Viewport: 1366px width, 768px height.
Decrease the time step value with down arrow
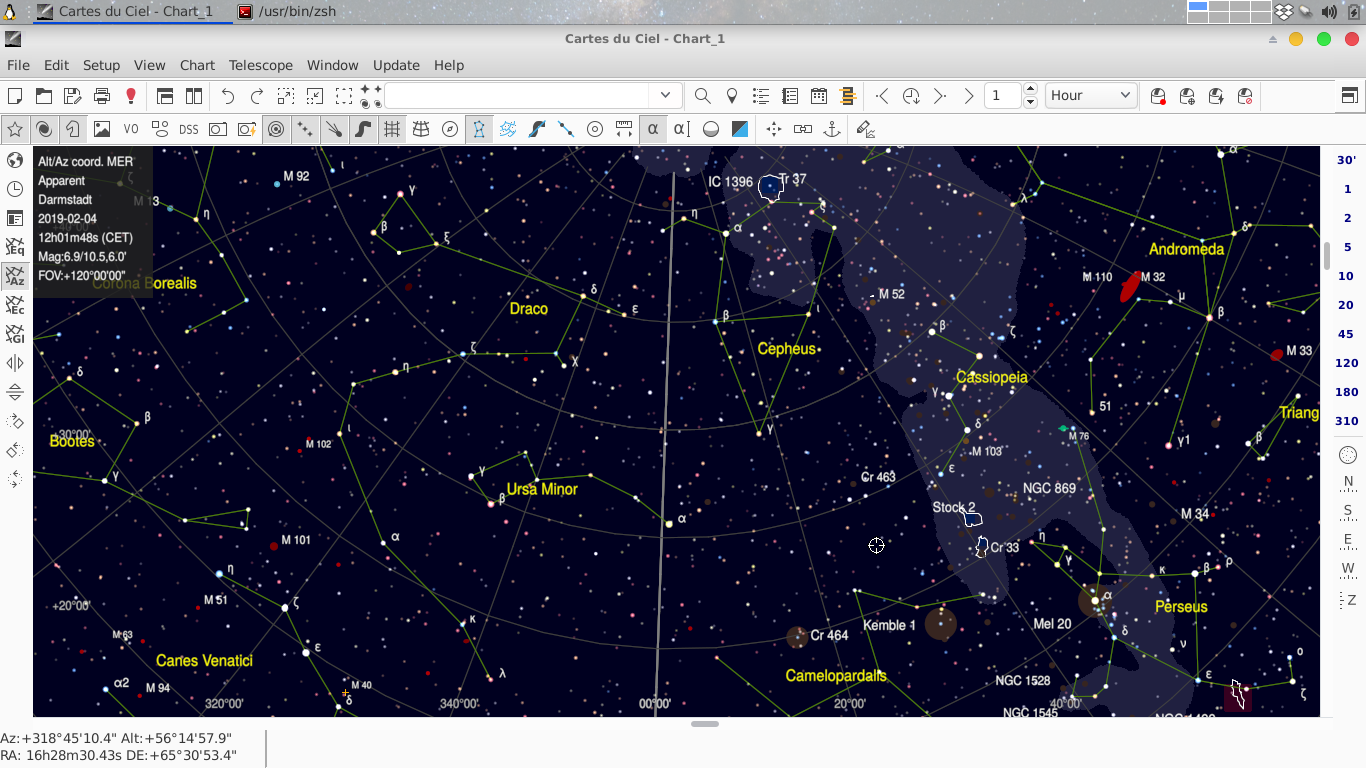pyautogui.click(x=1030, y=102)
